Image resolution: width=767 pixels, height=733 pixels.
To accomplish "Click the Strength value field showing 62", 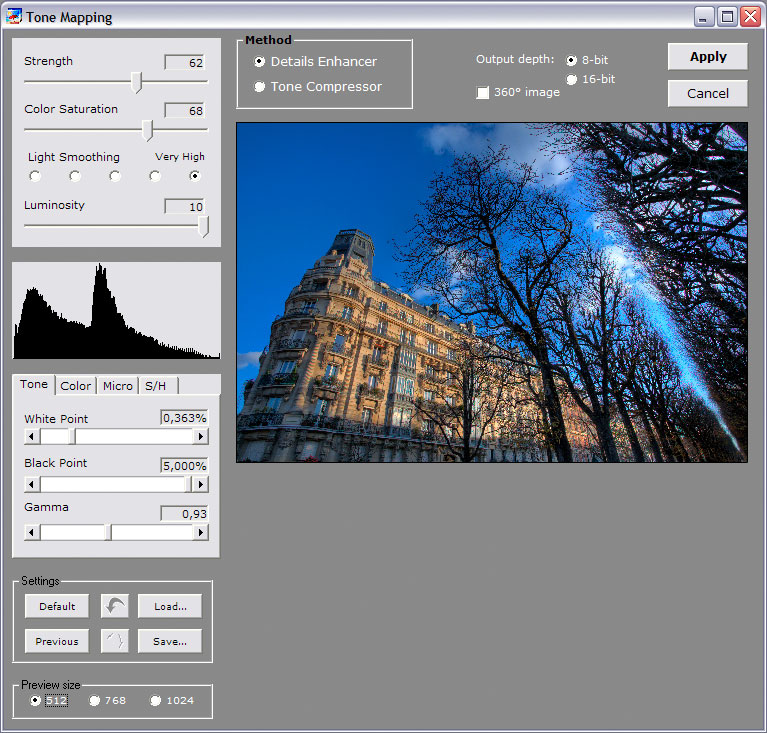I will click(x=185, y=63).
